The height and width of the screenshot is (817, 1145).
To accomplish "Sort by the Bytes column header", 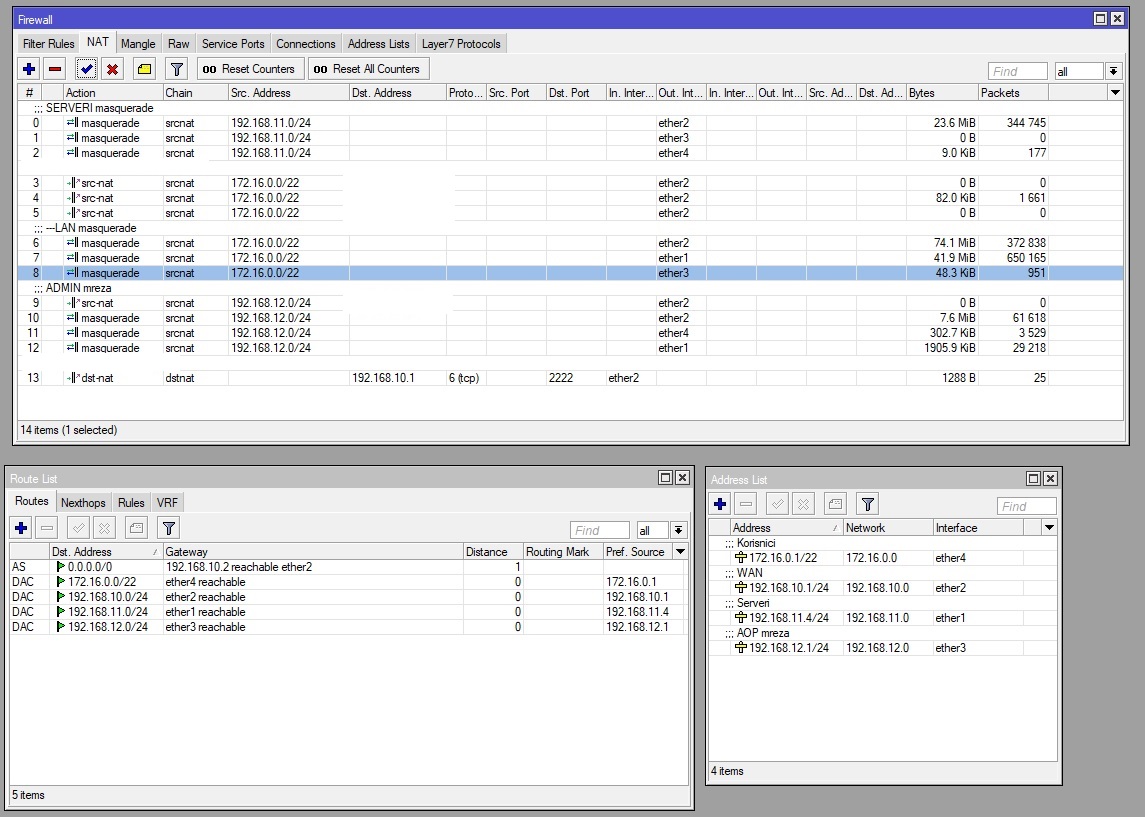I will pos(940,92).
